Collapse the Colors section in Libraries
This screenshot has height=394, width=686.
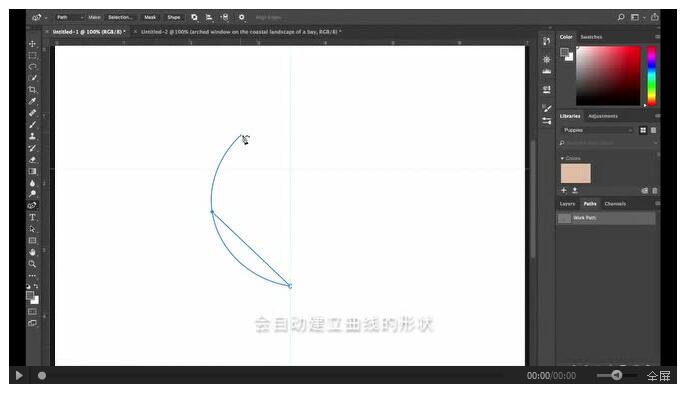point(562,158)
